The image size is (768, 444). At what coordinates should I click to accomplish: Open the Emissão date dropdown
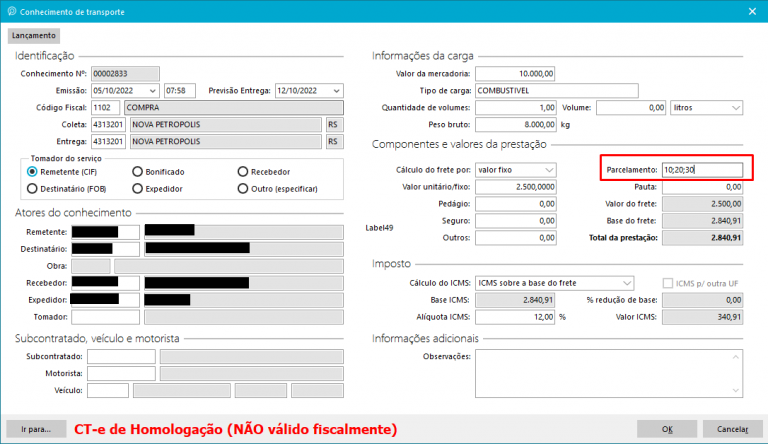click(152, 91)
